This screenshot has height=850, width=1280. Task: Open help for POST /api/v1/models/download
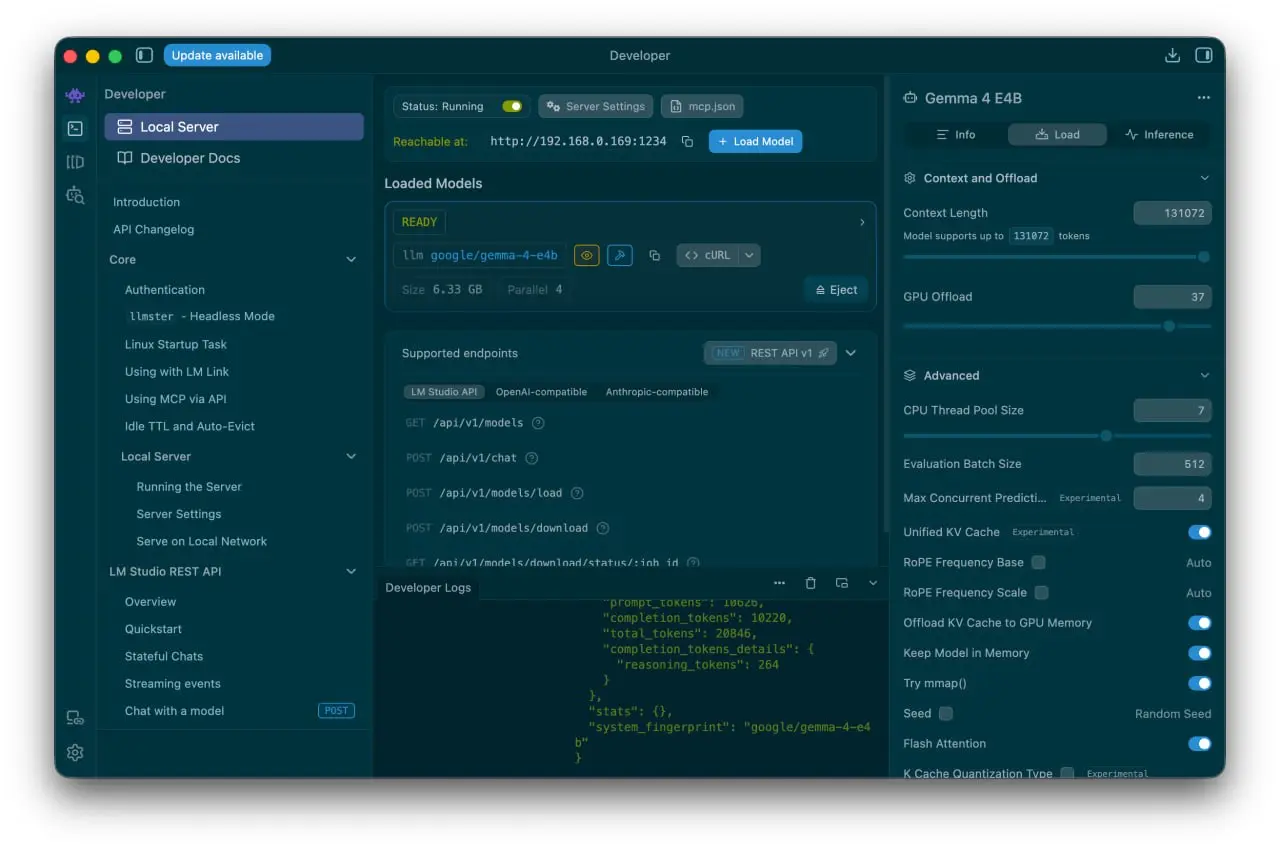(603, 528)
